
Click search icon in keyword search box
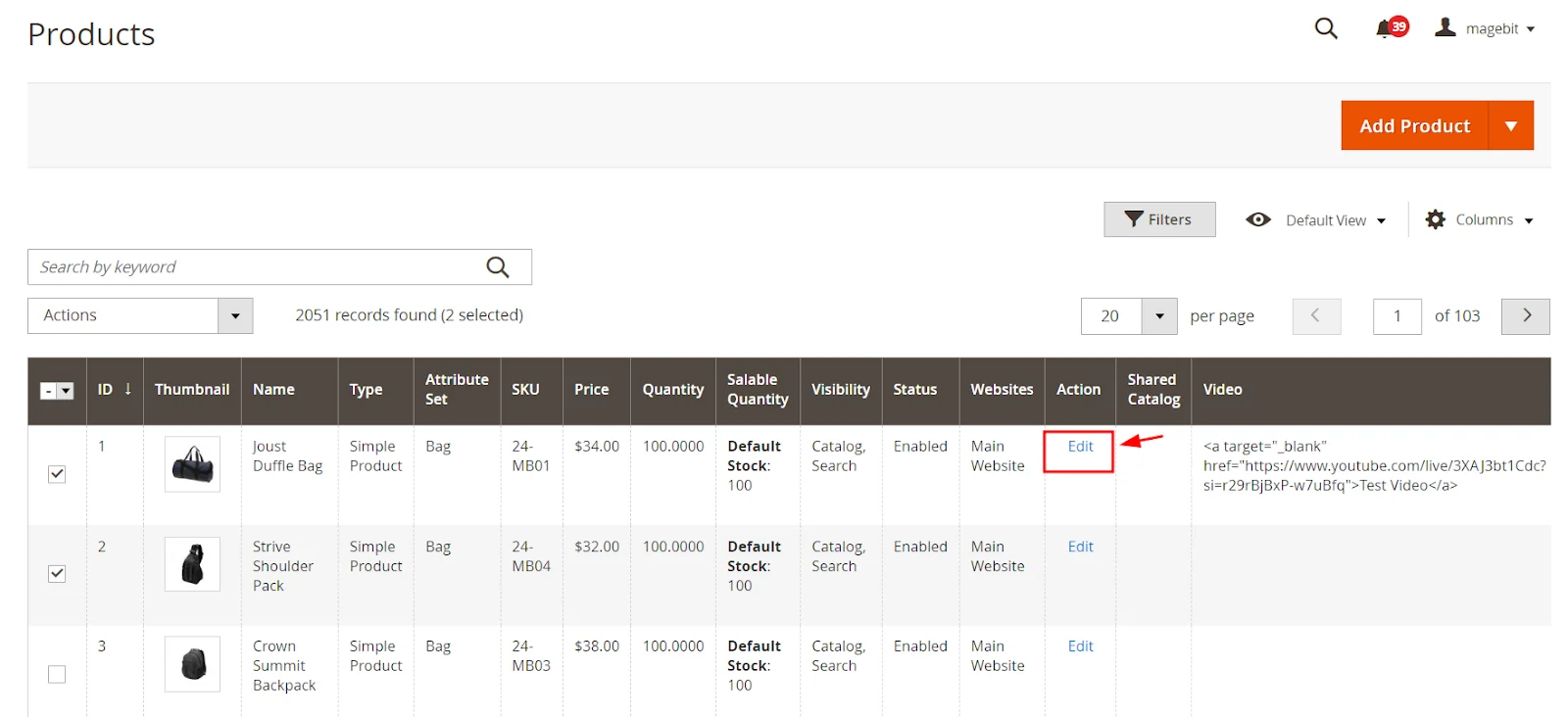click(x=498, y=267)
